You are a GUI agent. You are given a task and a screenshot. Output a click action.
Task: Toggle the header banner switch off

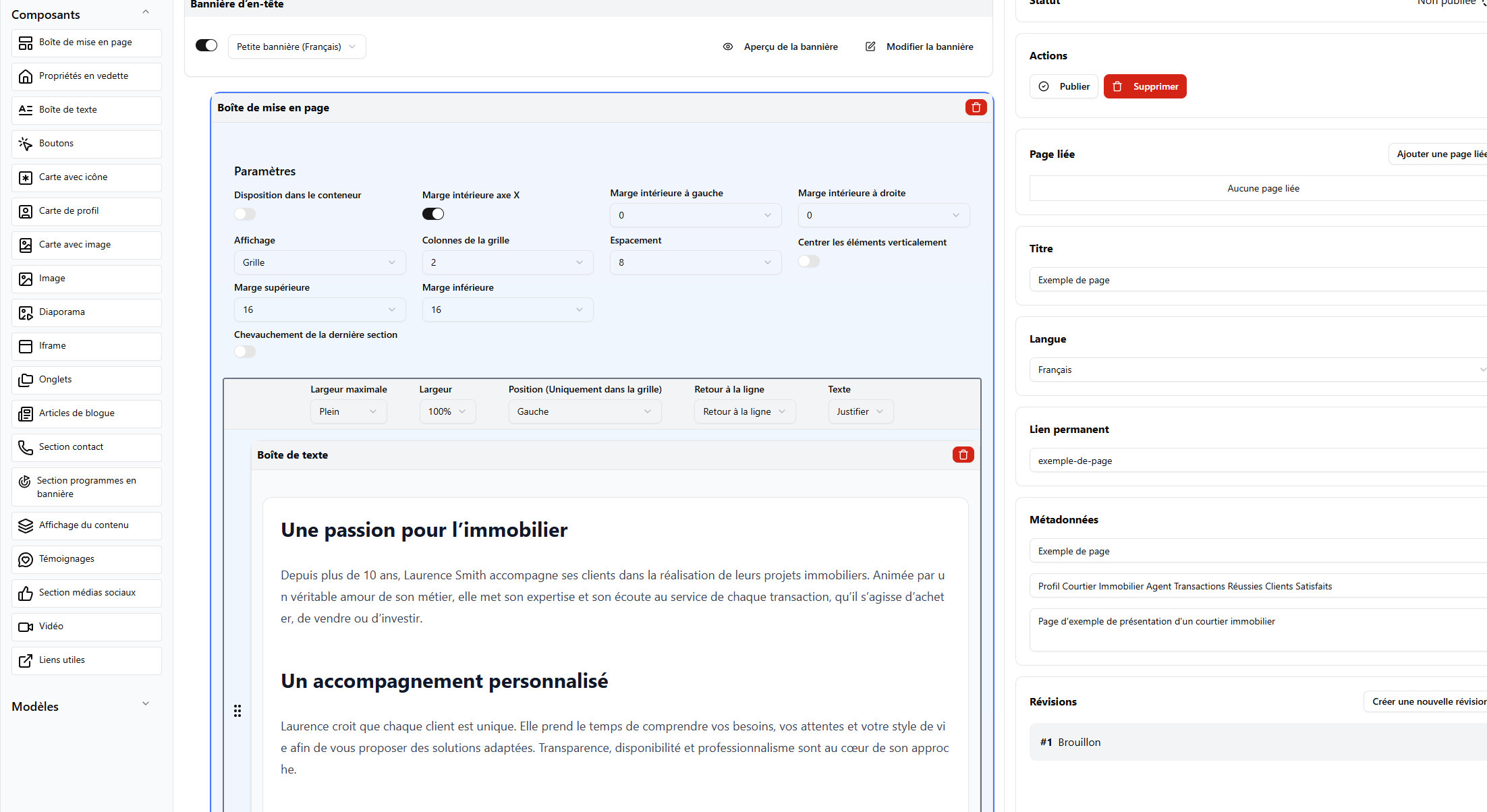tap(206, 45)
